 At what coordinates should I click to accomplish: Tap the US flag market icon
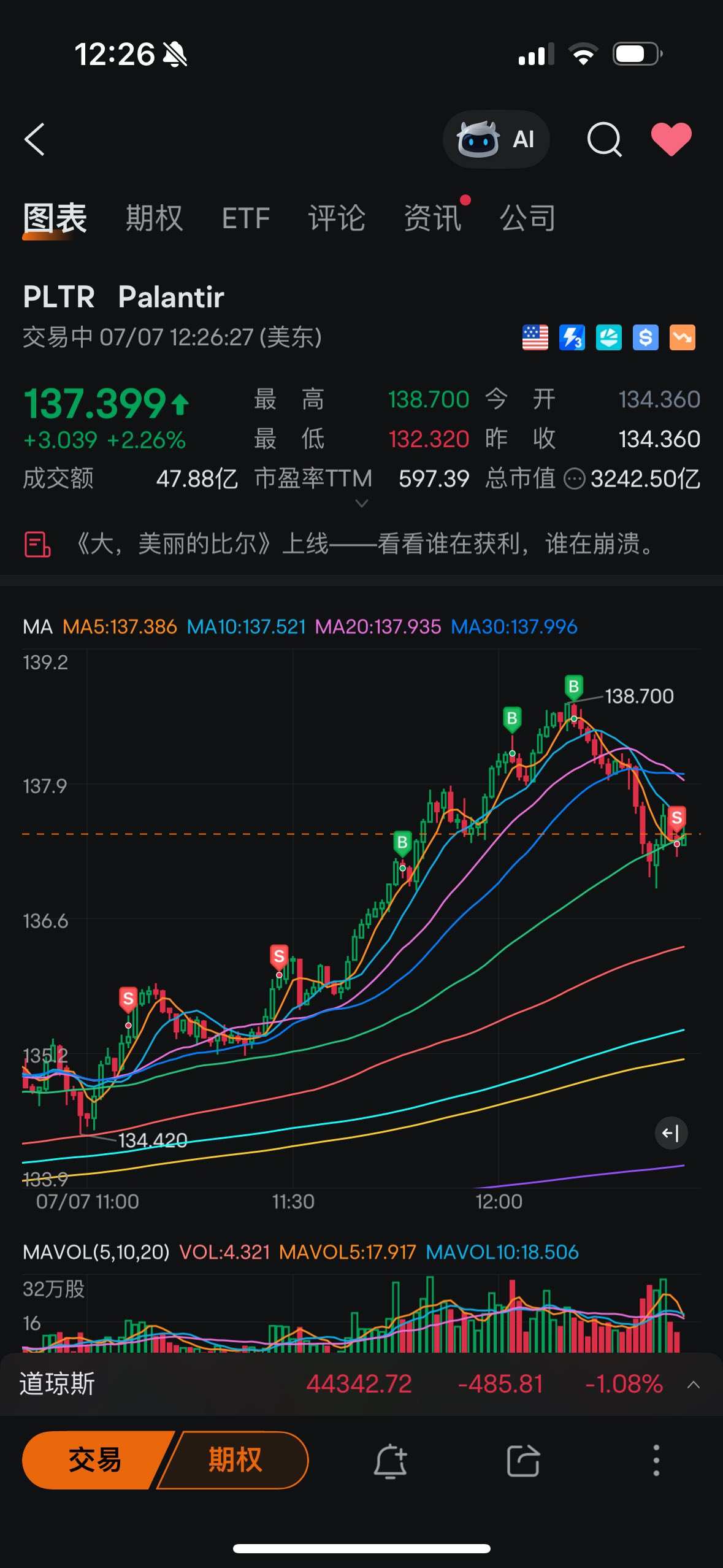(x=535, y=337)
